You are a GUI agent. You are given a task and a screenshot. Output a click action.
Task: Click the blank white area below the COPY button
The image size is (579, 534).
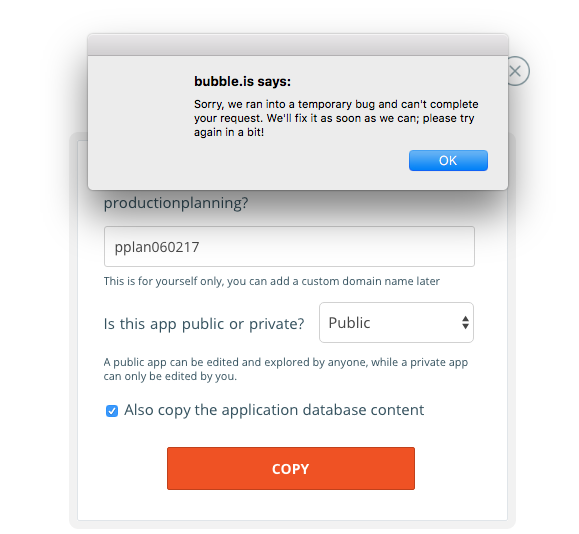tap(292, 505)
